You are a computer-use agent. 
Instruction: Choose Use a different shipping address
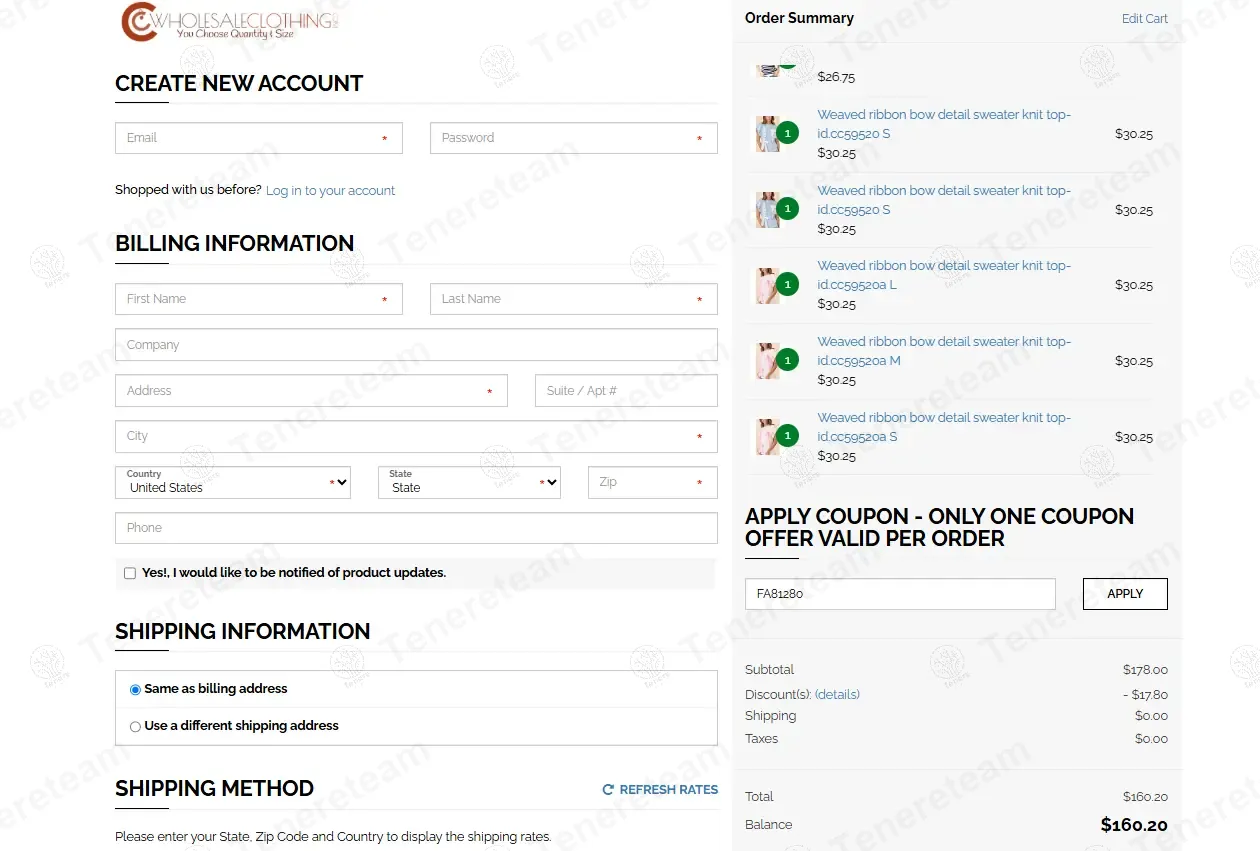[135, 727]
